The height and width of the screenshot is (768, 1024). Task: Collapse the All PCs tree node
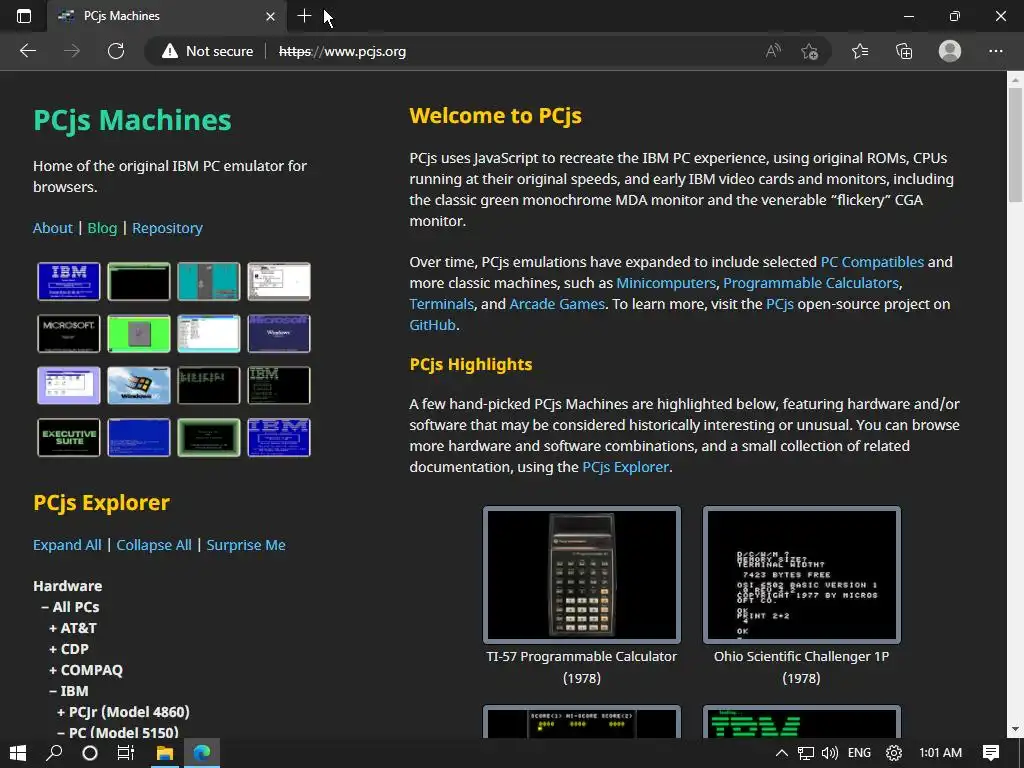click(x=70, y=607)
